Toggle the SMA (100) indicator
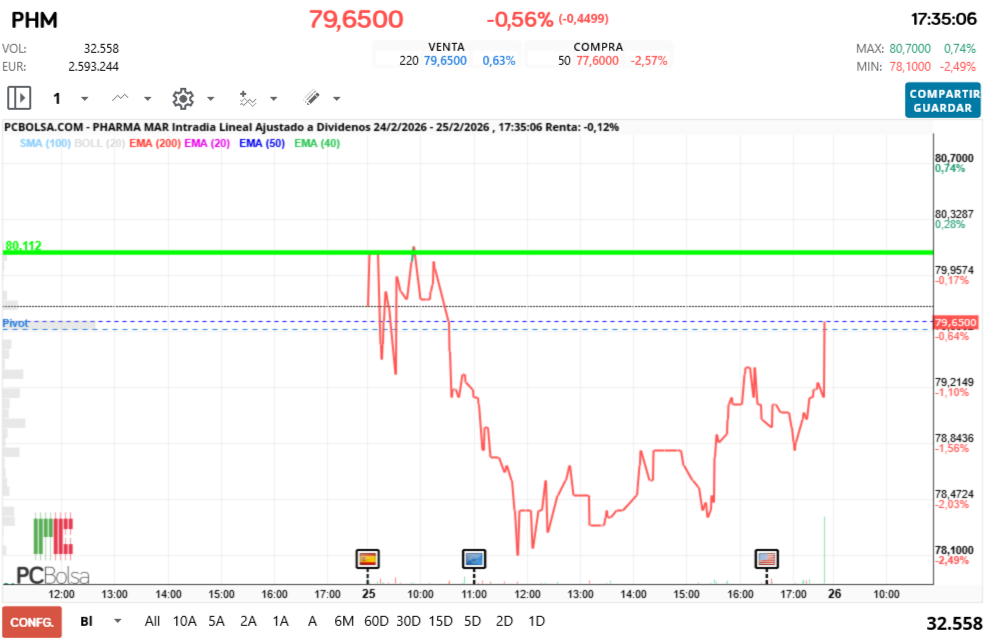Viewport: 996px width, 643px height. [x=44, y=144]
